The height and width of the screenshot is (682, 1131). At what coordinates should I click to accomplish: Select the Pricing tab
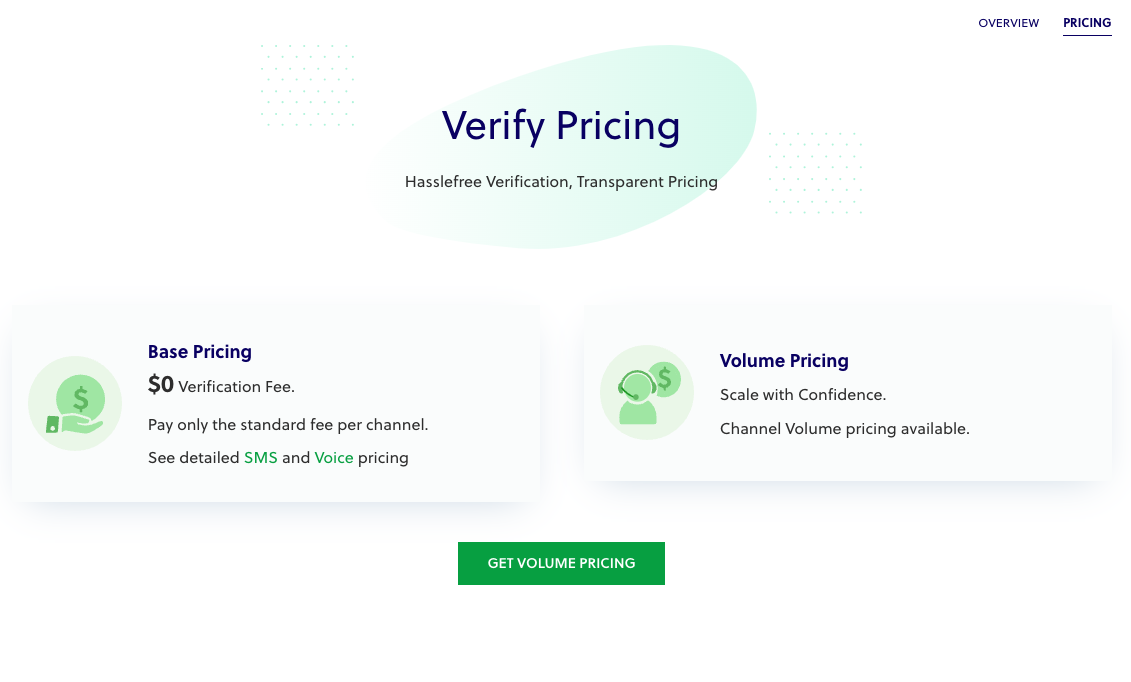pos(1087,23)
